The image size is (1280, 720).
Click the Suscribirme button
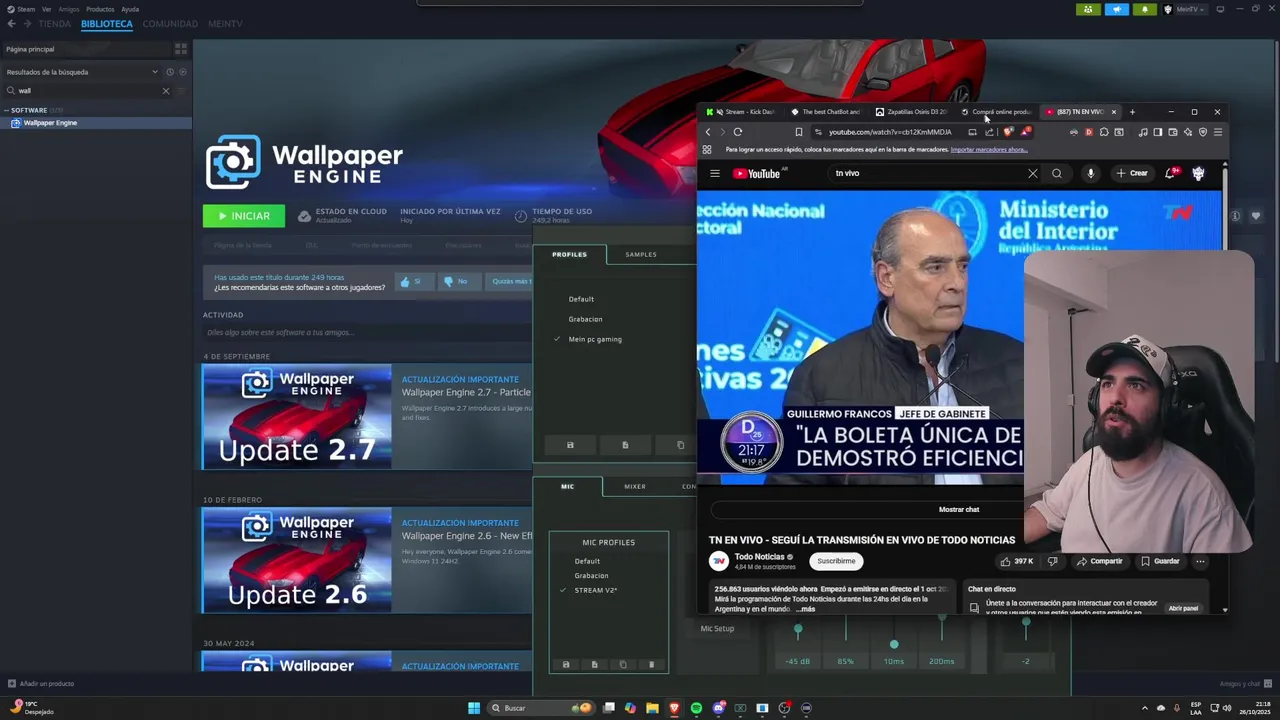click(836, 561)
